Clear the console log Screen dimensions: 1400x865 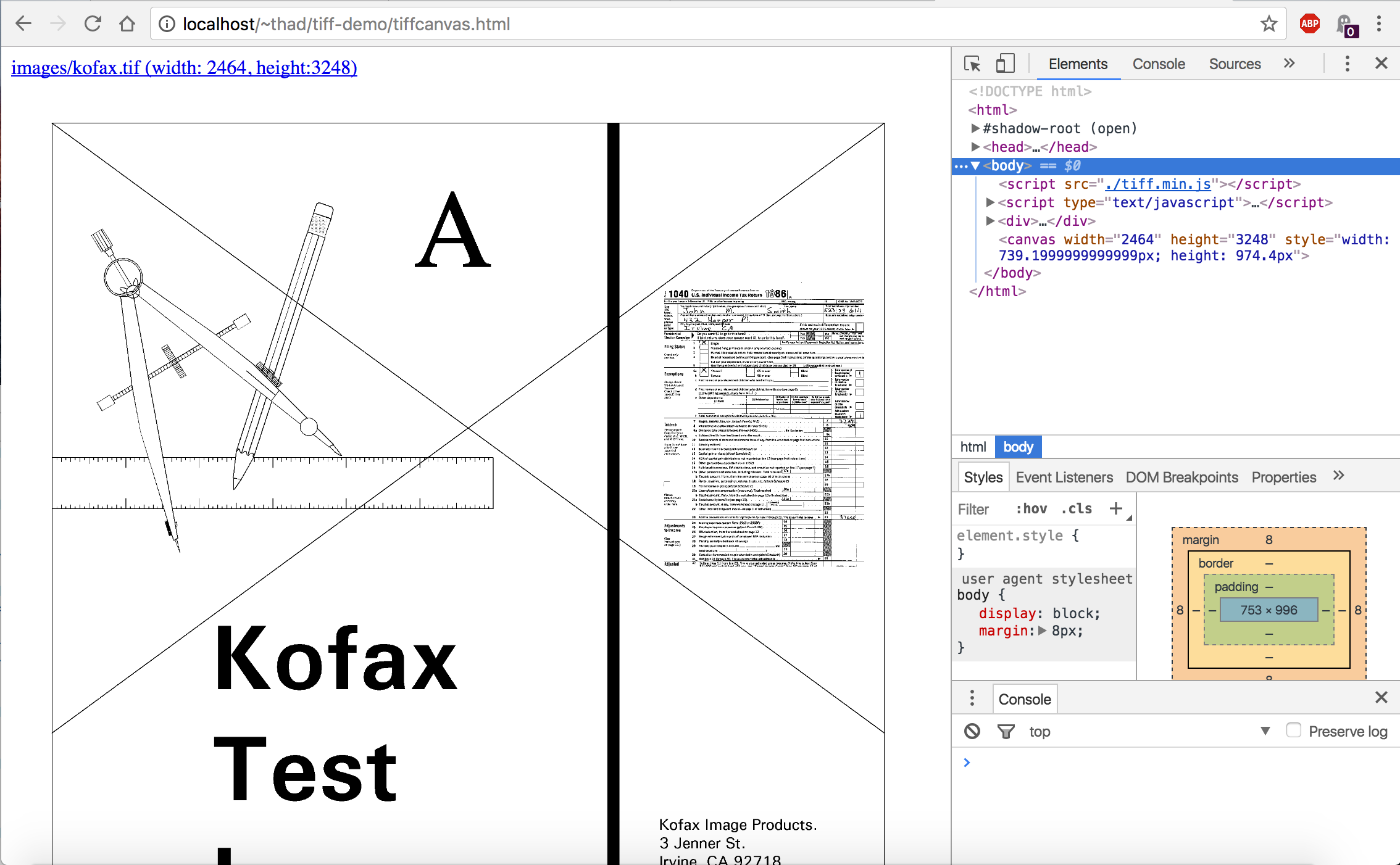[x=972, y=731]
